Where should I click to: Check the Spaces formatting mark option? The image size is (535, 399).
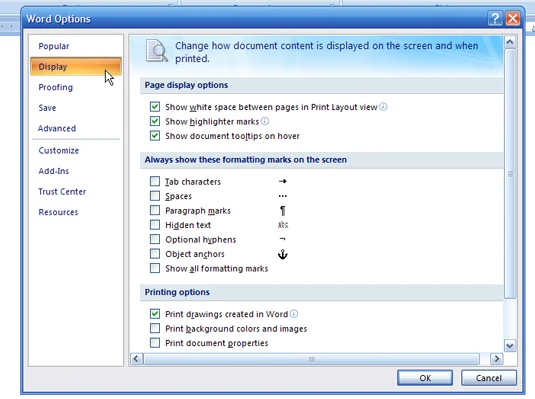pyautogui.click(x=155, y=196)
